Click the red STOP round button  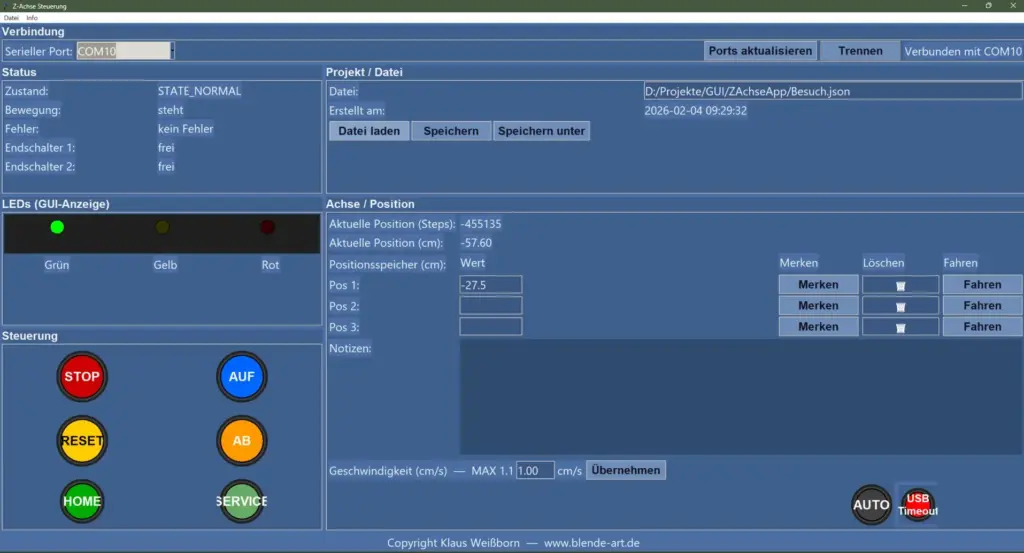click(82, 377)
